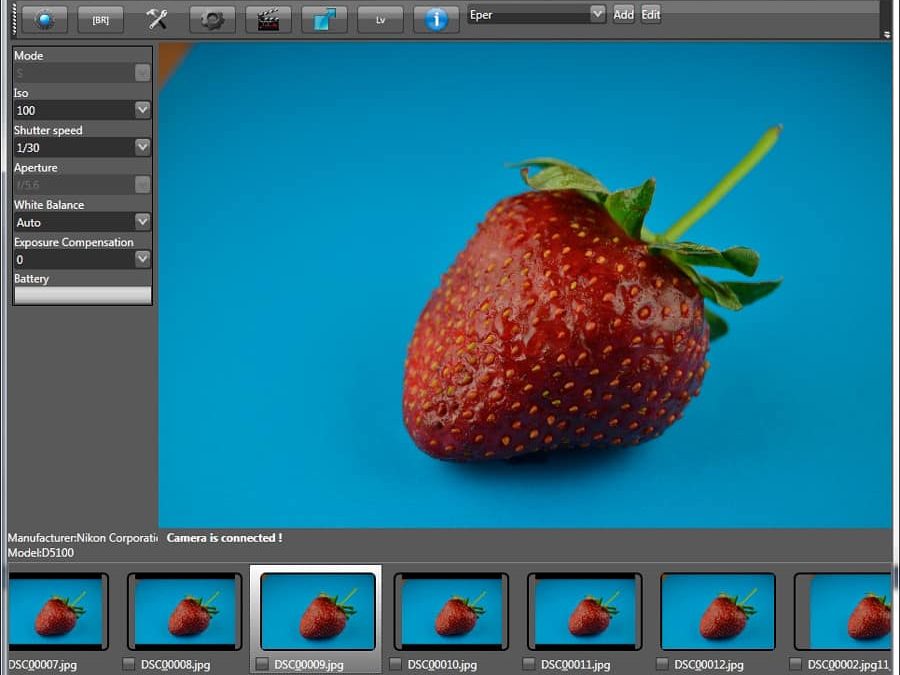Open the Eper preset dropdown
The height and width of the screenshot is (675, 900).
coord(598,14)
